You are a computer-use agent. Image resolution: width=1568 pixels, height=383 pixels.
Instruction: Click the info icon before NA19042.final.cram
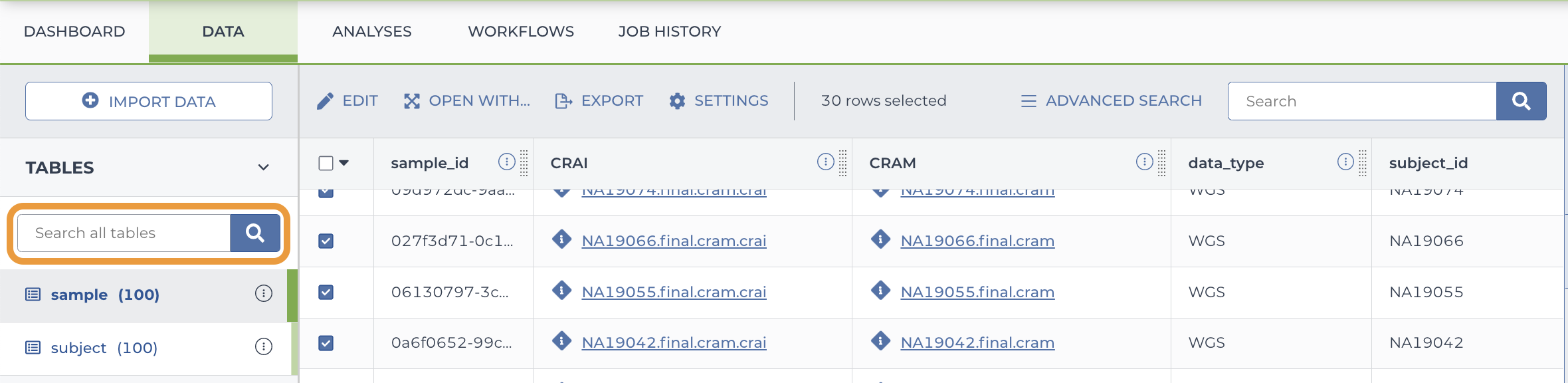click(x=881, y=341)
